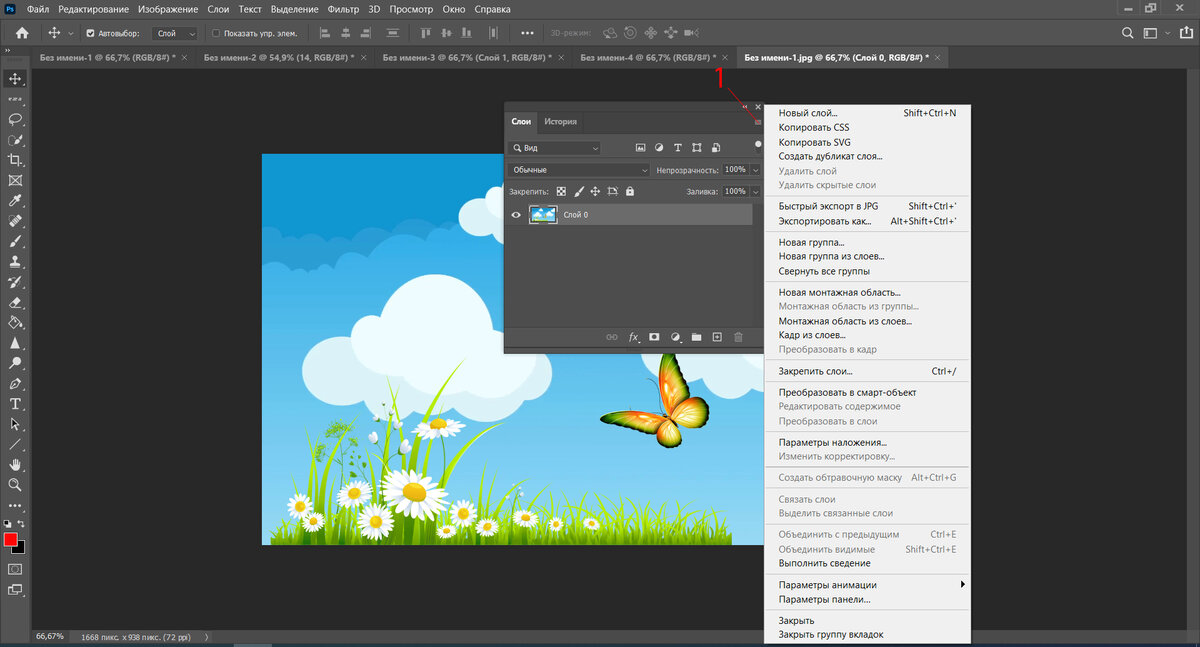
Task: Select the Eyedropper tool
Action: [15, 201]
